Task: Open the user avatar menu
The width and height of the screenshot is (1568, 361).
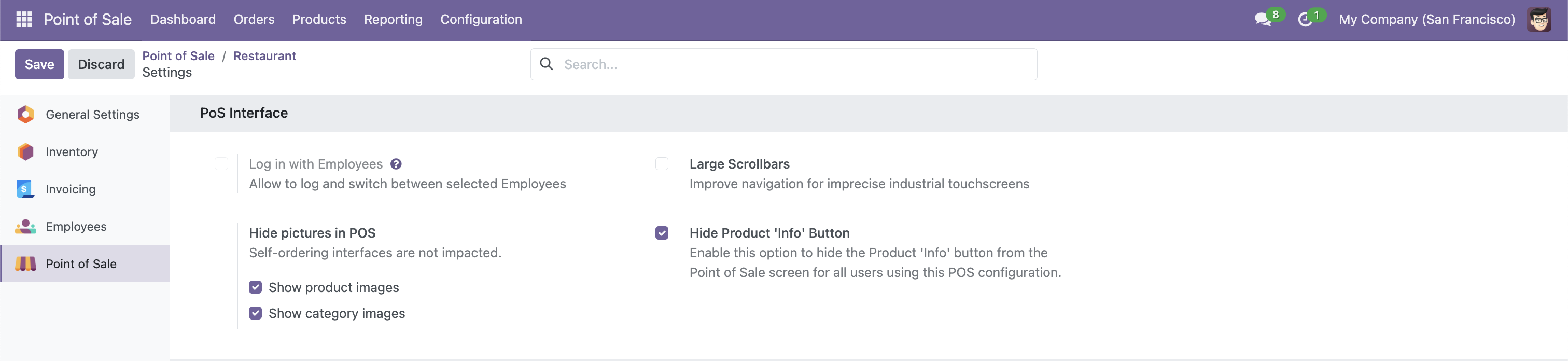Action: (x=1539, y=20)
